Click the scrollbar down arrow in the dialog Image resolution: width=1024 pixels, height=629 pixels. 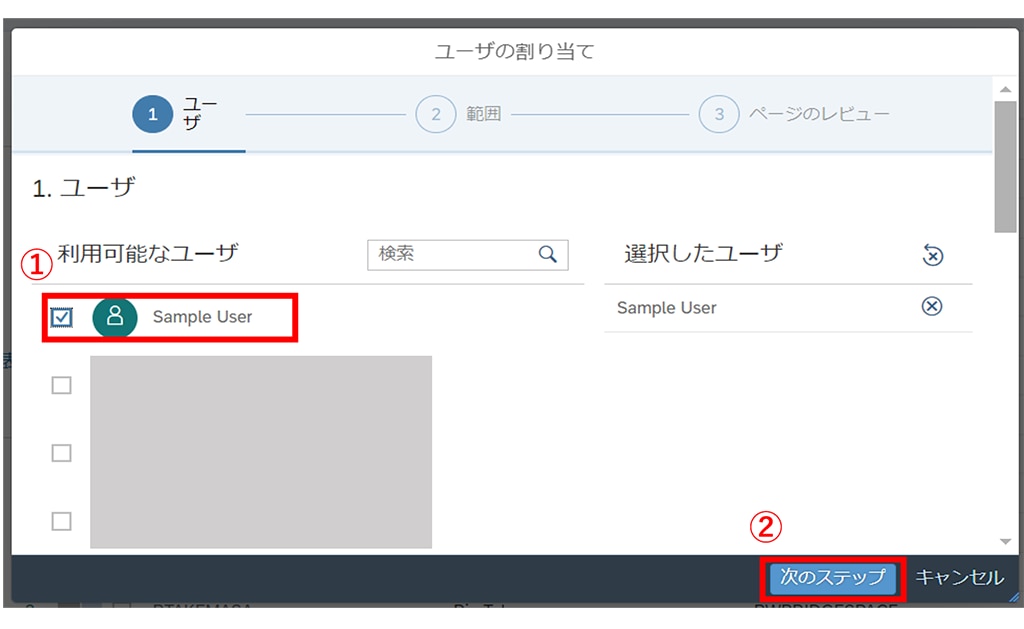[1005, 541]
